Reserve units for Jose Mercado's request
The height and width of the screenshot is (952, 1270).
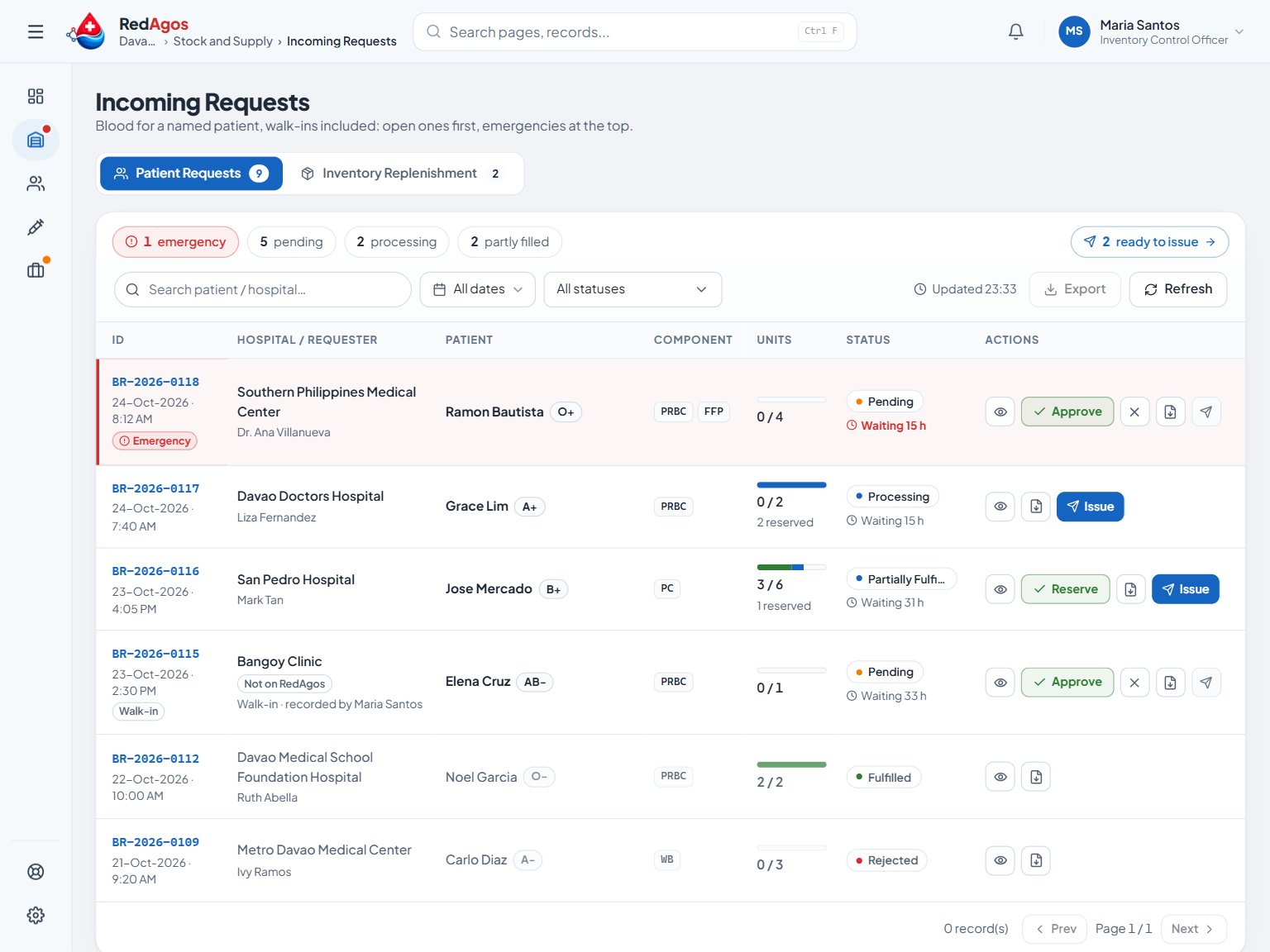(1066, 589)
